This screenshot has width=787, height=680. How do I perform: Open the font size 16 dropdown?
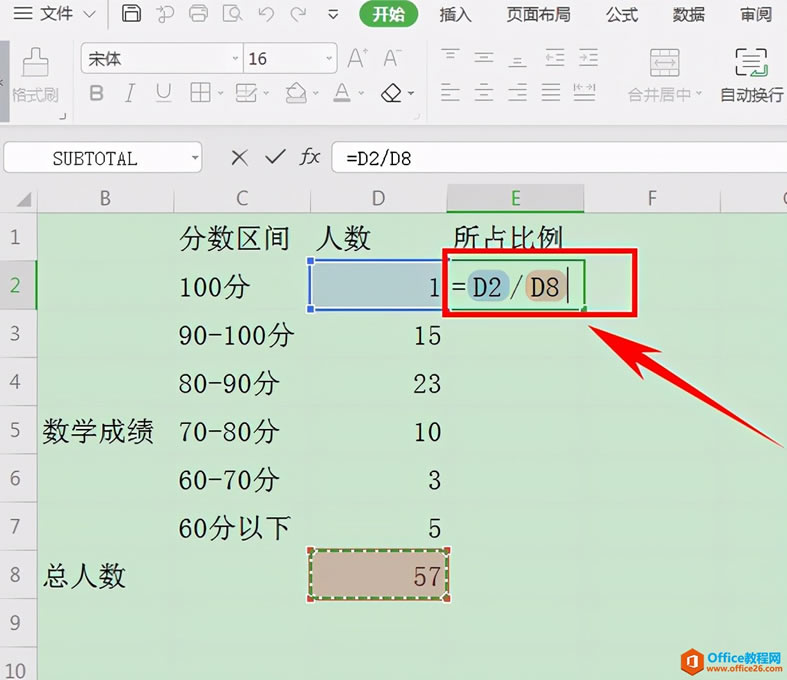click(329, 58)
